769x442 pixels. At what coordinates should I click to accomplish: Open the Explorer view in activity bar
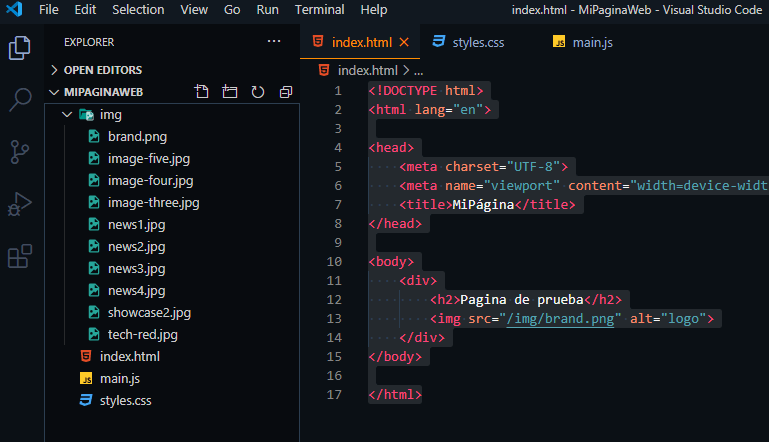click(x=20, y=48)
